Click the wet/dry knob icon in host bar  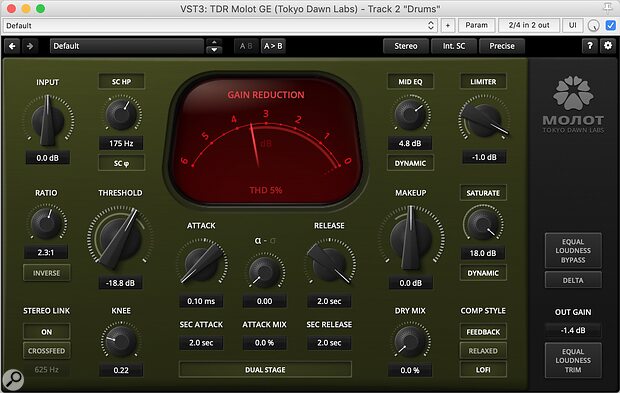pyautogui.click(x=594, y=25)
